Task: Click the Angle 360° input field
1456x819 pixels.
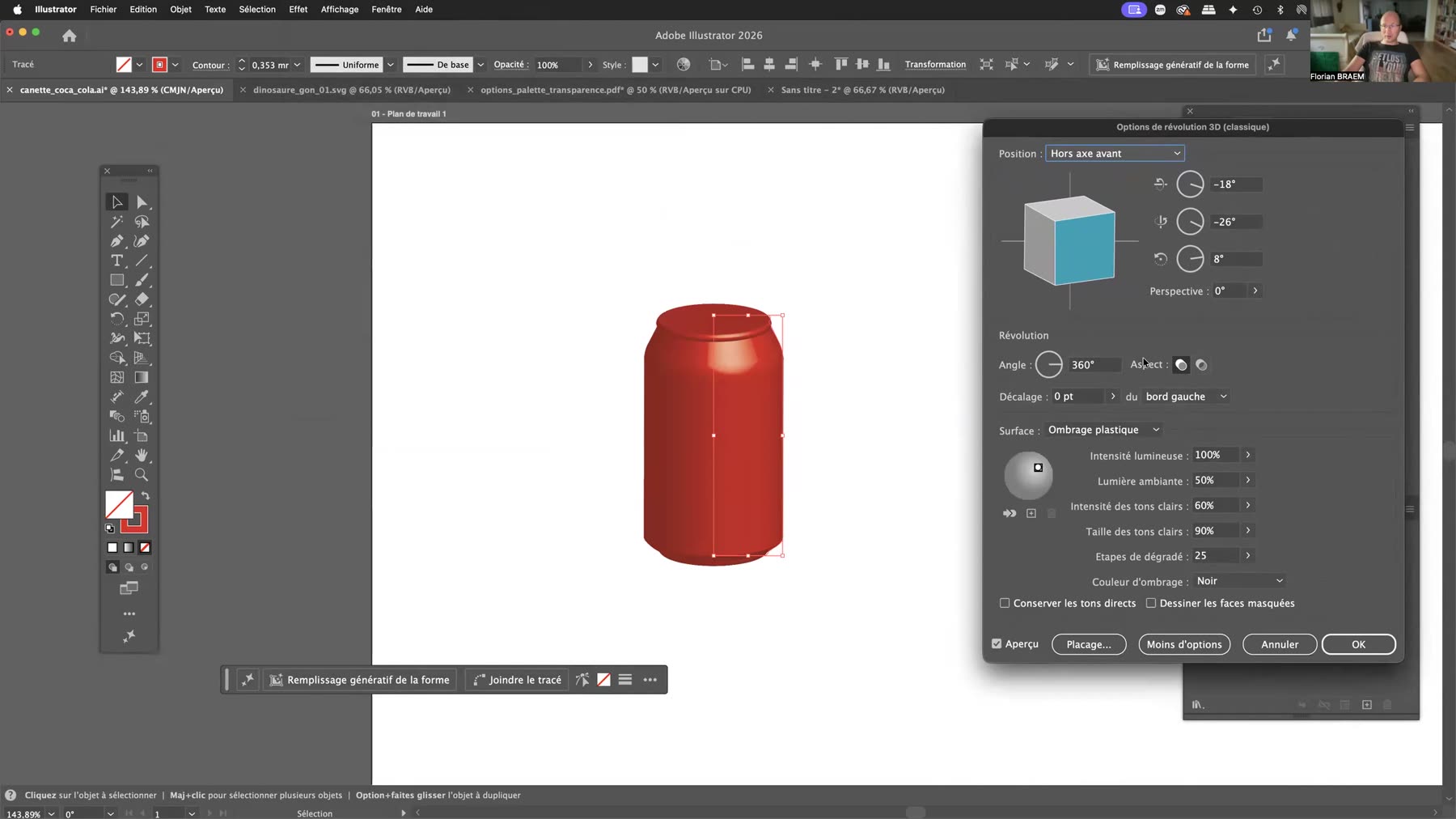Action: [1094, 365]
